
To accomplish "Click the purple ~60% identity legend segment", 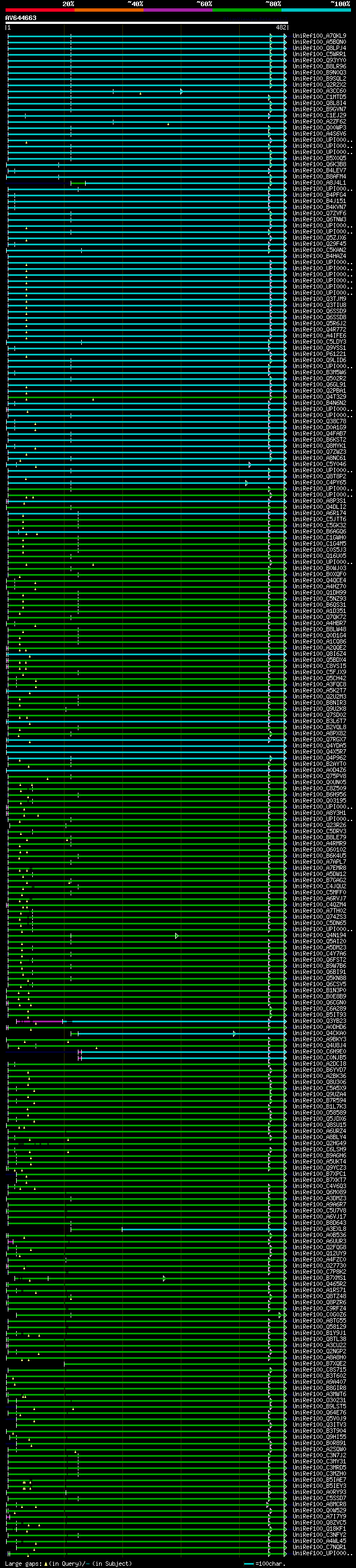I will click(x=177, y=10).
